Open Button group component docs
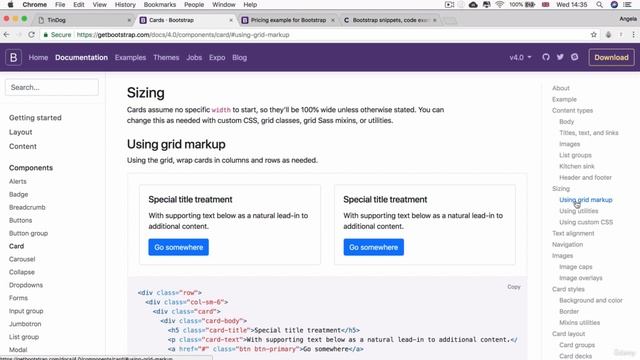This screenshot has width=640, height=360. click(28, 233)
